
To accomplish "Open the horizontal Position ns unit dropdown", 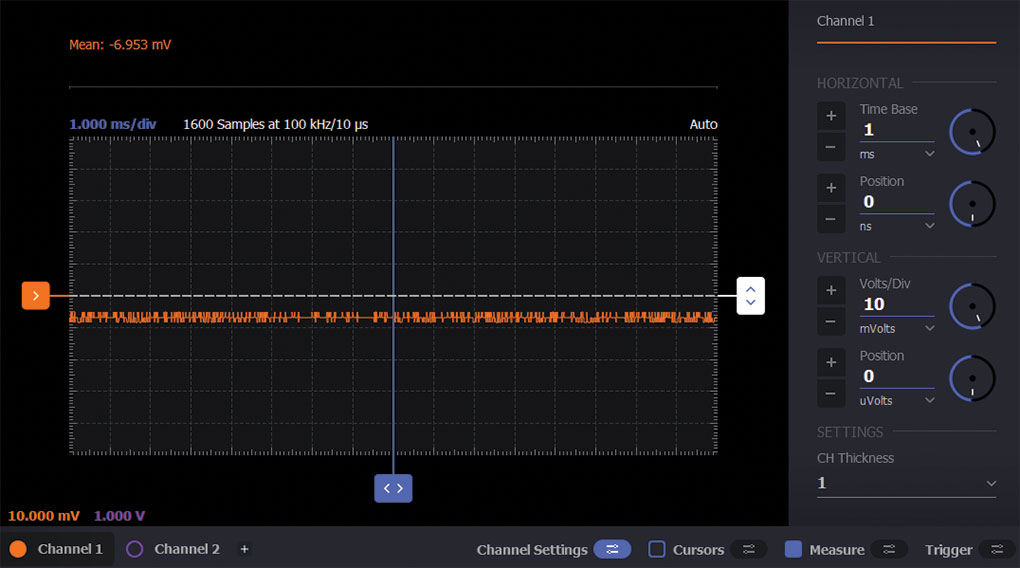I will click(896, 226).
